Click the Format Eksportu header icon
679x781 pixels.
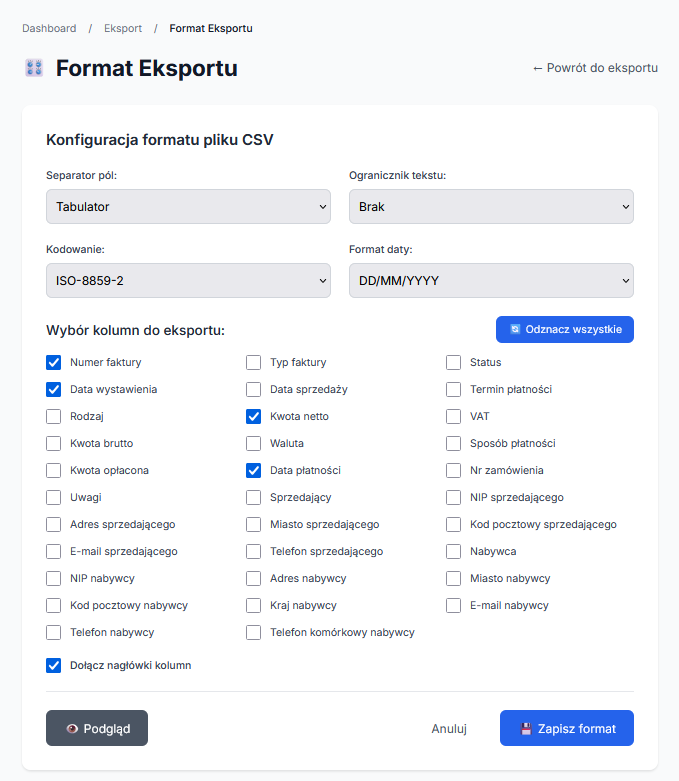coord(34,68)
